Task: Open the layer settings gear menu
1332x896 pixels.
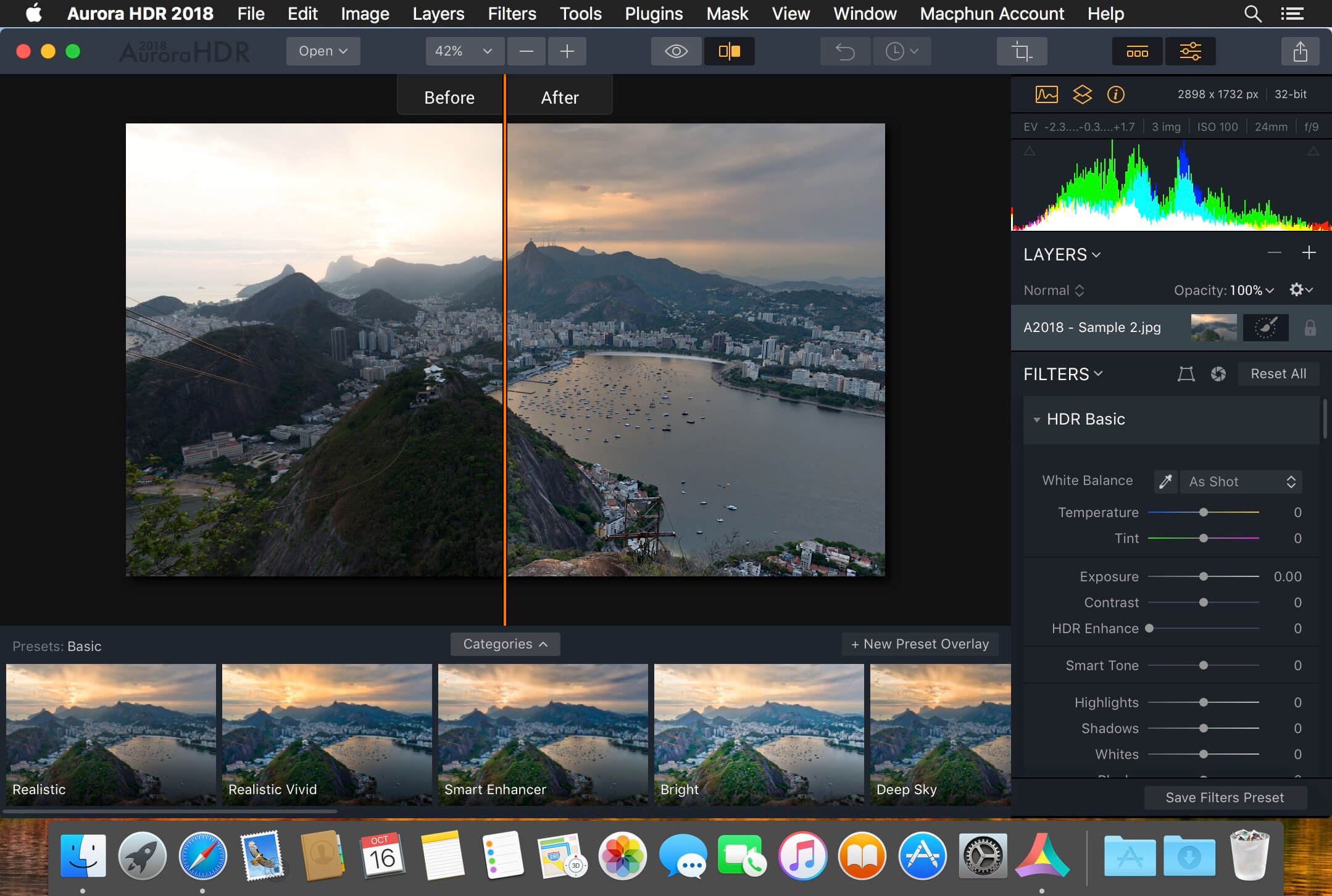Action: pos(1301,289)
